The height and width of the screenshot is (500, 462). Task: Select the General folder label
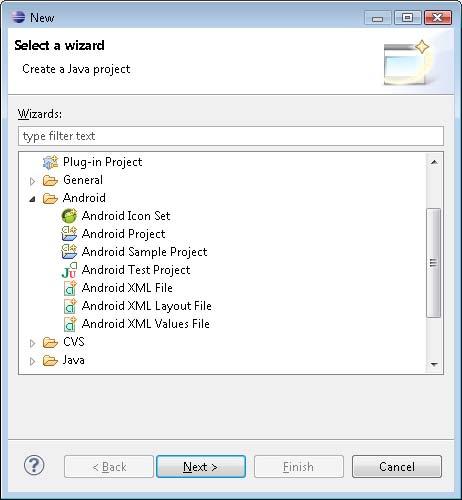(x=83, y=180)
